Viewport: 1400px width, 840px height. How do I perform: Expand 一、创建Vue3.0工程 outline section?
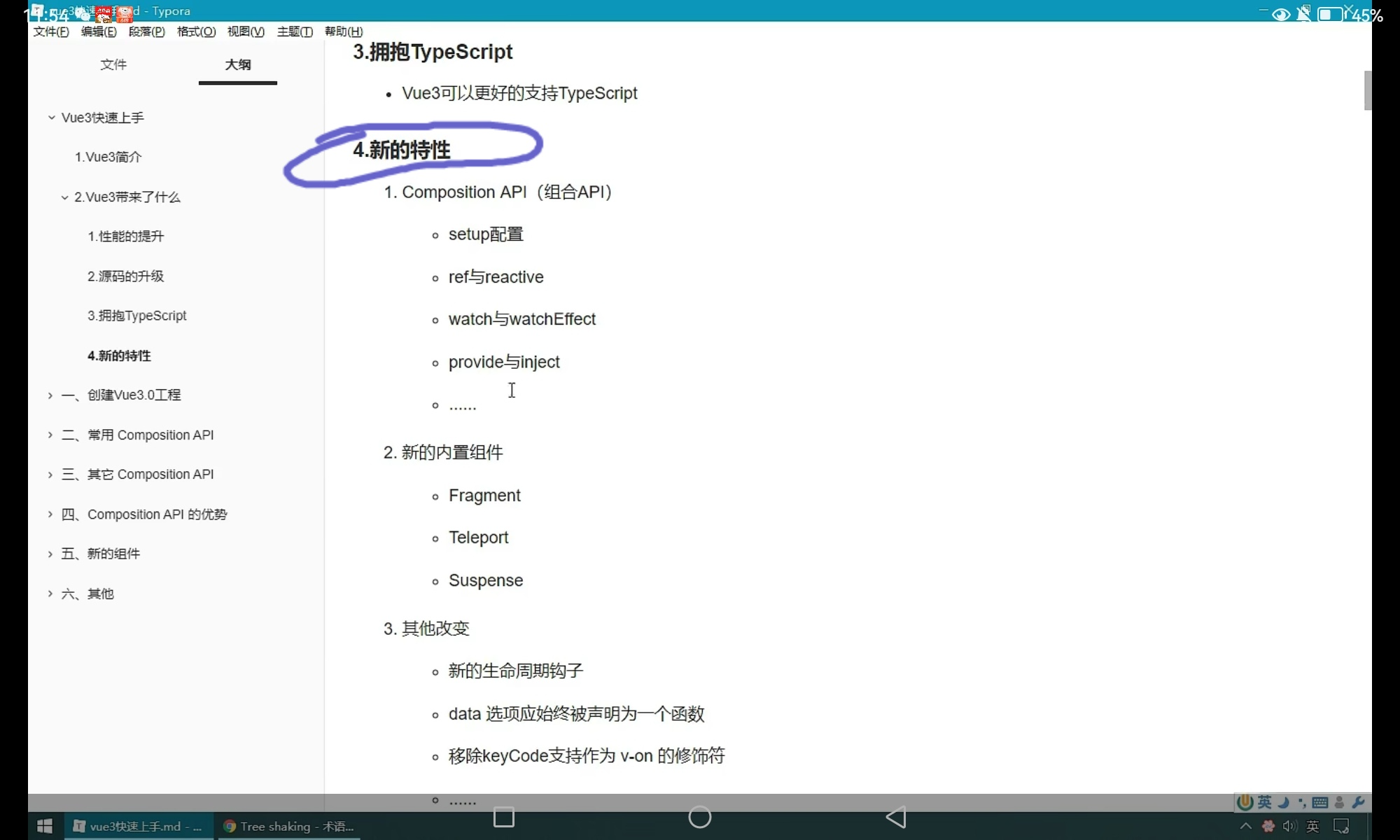(x=50, y=395)
